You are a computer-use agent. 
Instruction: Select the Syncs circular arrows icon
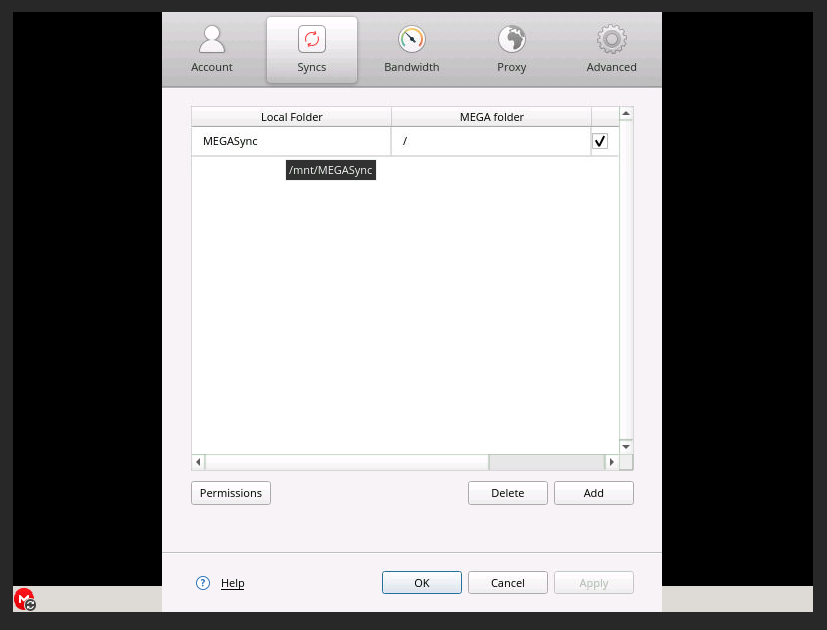click(x=312, y=39)
